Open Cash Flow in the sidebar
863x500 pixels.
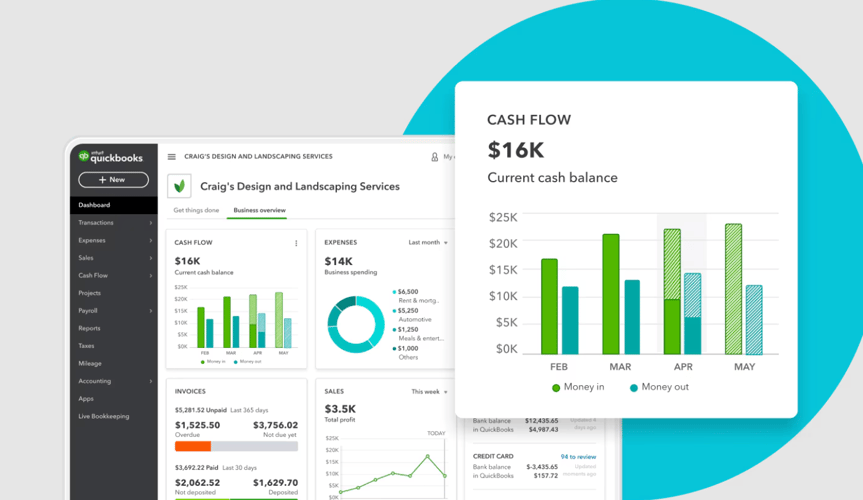pyautogui.click(x=113, y=275)
